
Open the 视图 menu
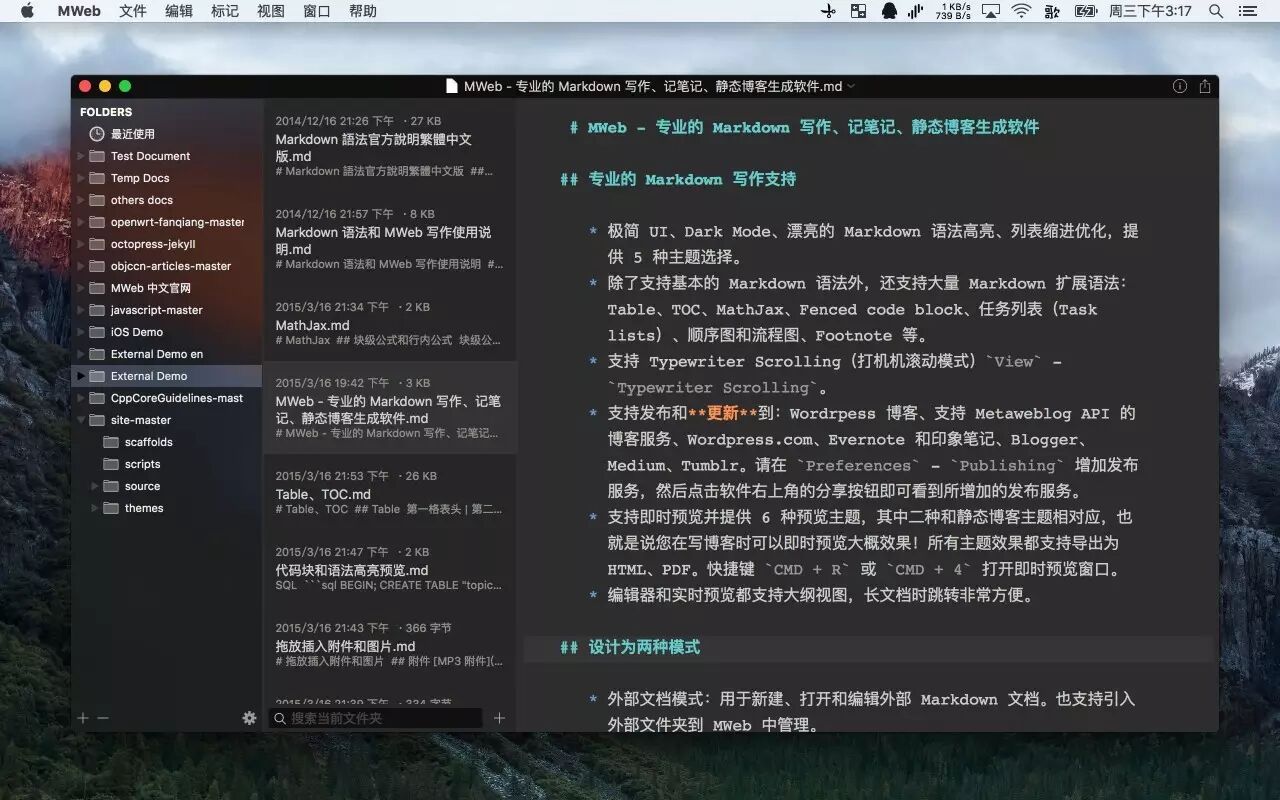(x=271, y=11)
